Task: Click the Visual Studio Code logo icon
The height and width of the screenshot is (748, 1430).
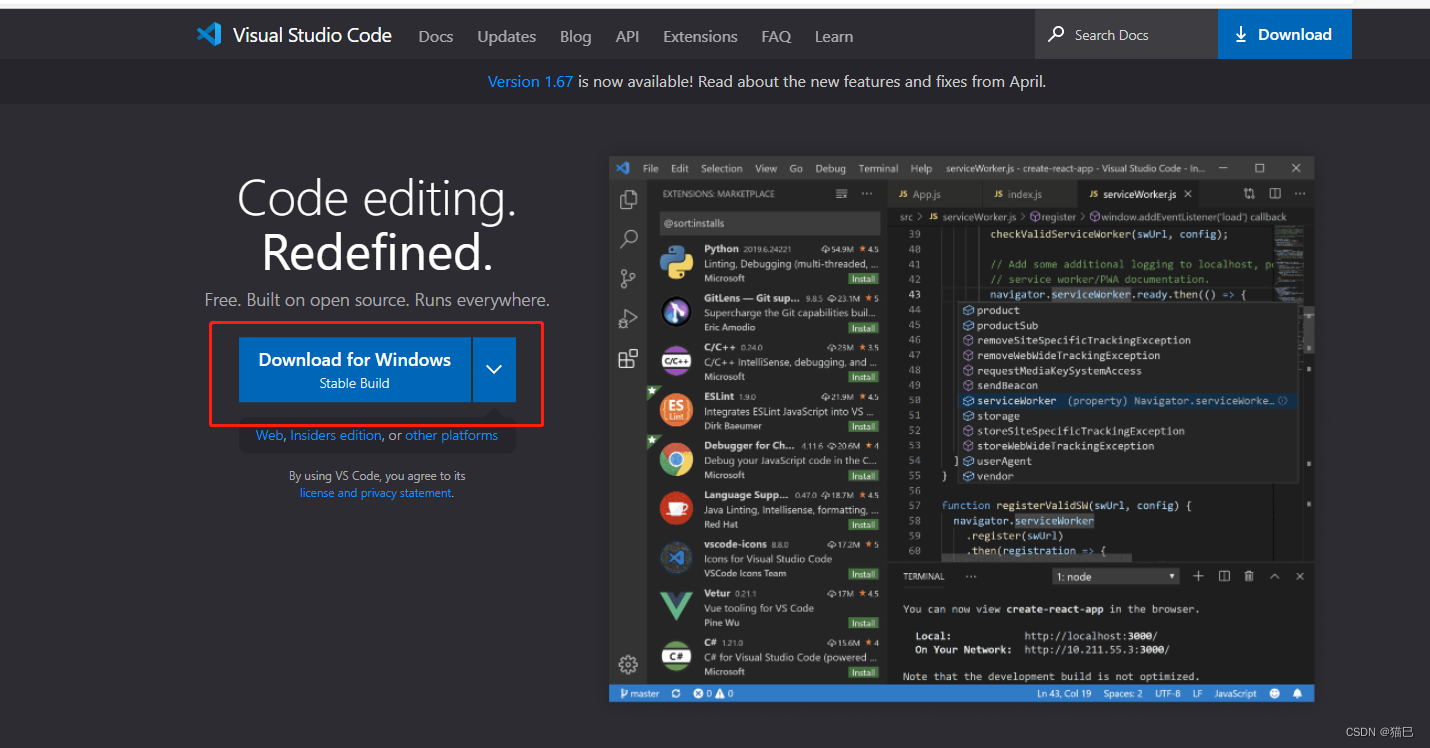Action: pyautogui.click(x=209, y=35)
